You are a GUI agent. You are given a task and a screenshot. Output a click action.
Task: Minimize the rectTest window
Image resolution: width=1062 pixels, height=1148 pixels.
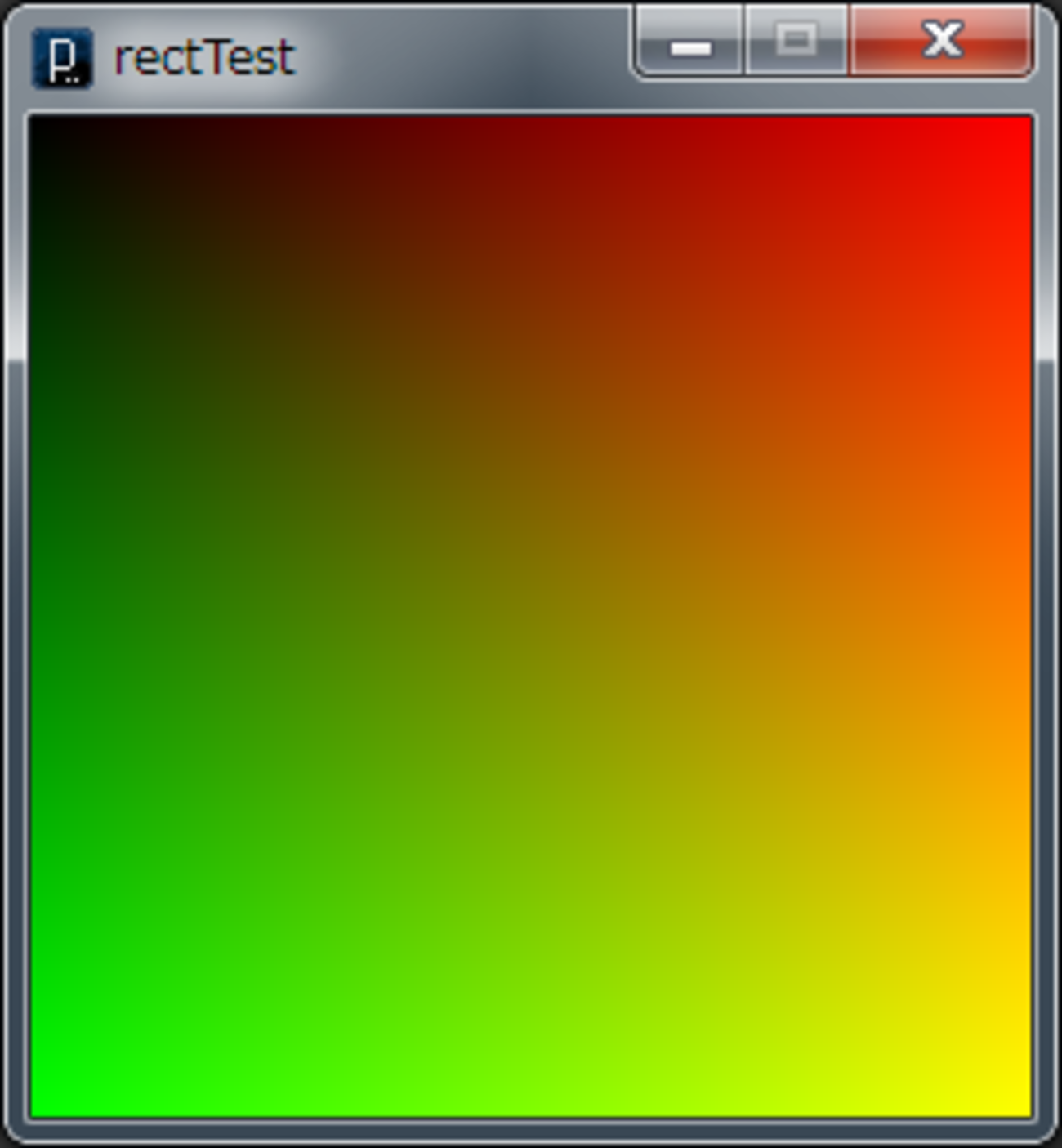[689, 42]
